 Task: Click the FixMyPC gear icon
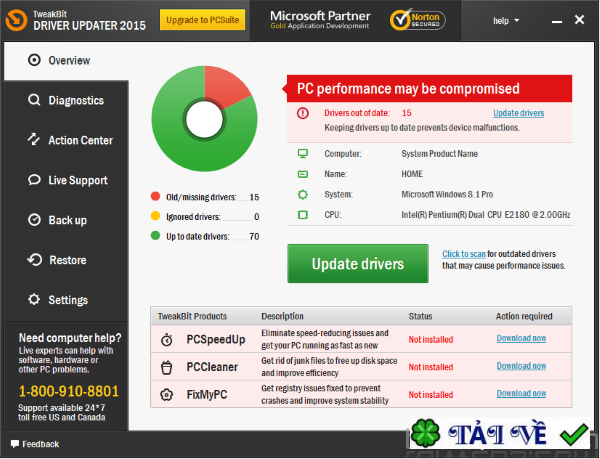pos(166,395)
